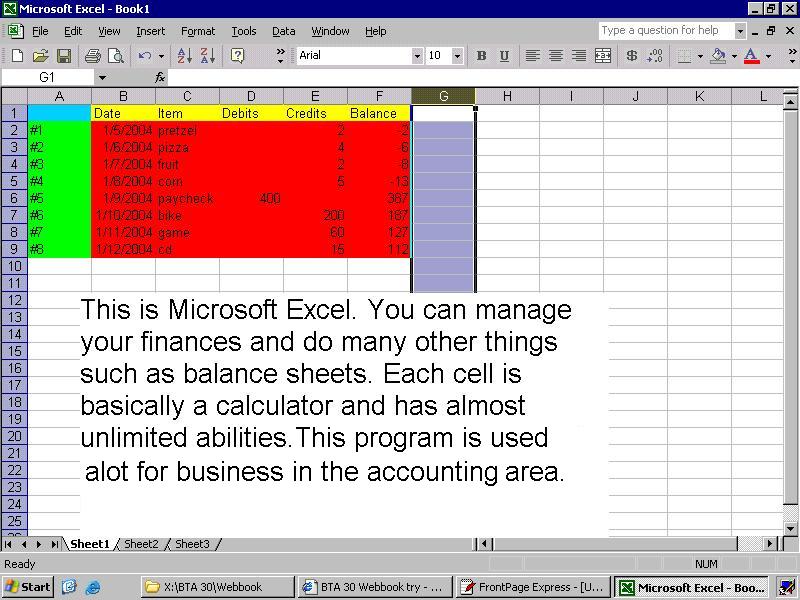800x600 pixels.
Task: Switch to X:\BTA 30\Webbook taskbar button
Action: [x=217, y=587]
